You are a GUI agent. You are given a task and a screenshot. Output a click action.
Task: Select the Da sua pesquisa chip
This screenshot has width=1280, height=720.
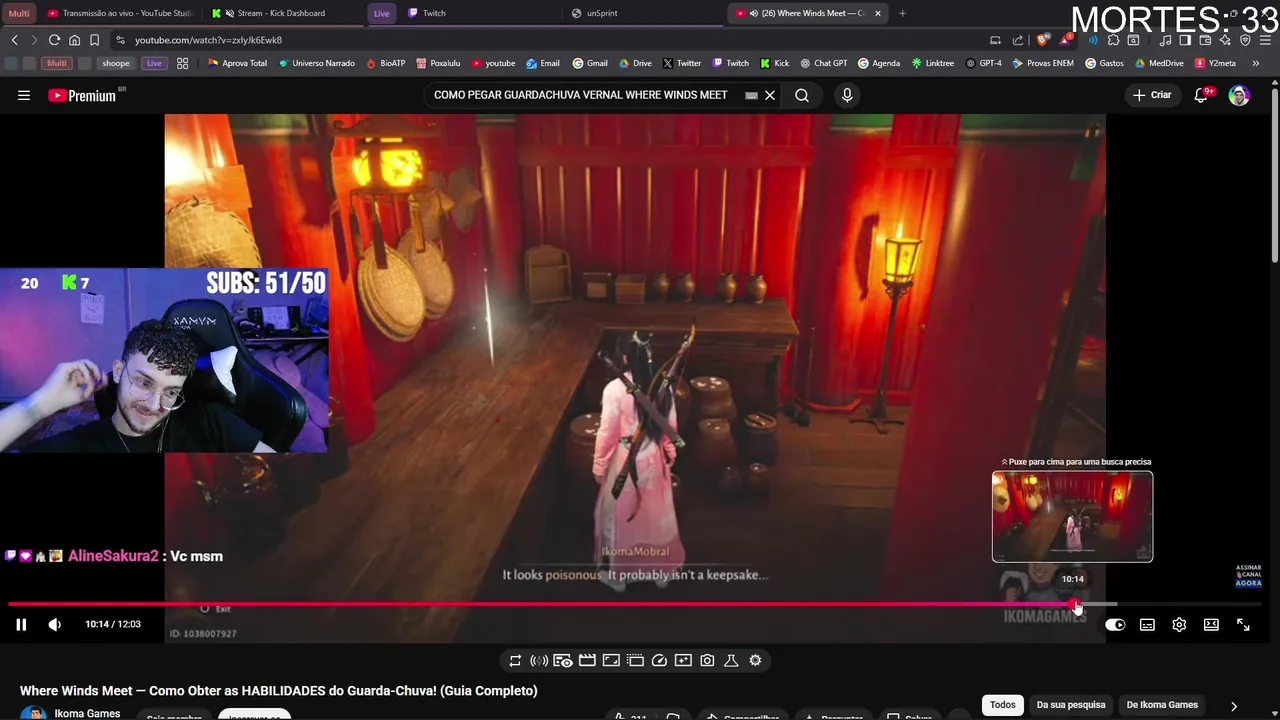tap(1071, 705)
